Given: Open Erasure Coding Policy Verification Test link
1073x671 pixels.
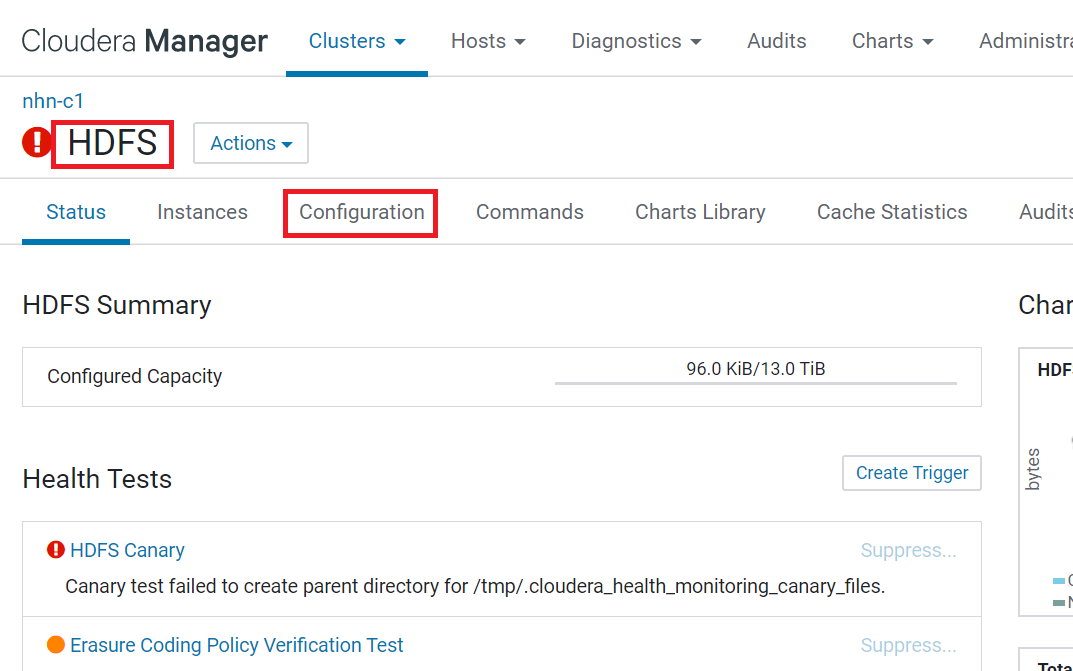Looking at the screenshot, I should coord(237,645).
